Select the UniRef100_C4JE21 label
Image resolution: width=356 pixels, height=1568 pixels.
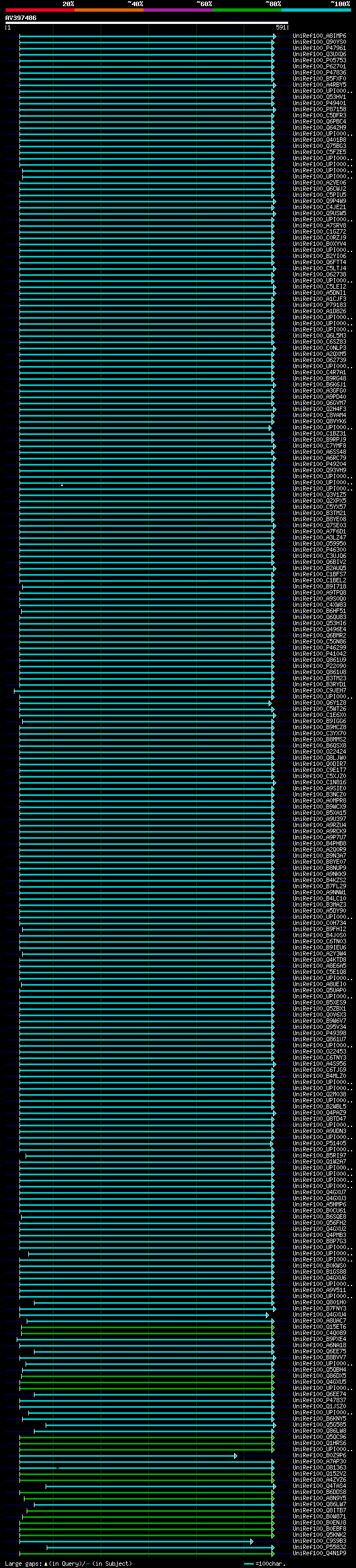click(319, 207)
